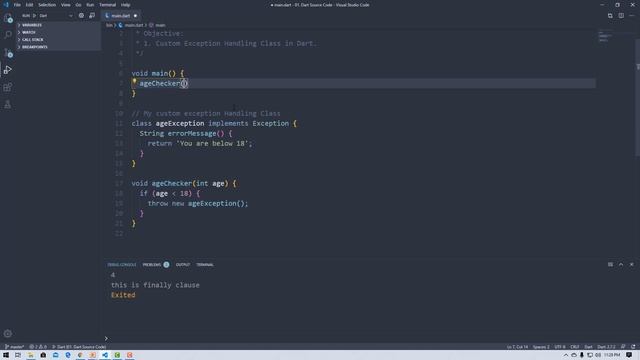The image size is (640, 360).
Task: Open the Go menu
Action: click(78, 5)
